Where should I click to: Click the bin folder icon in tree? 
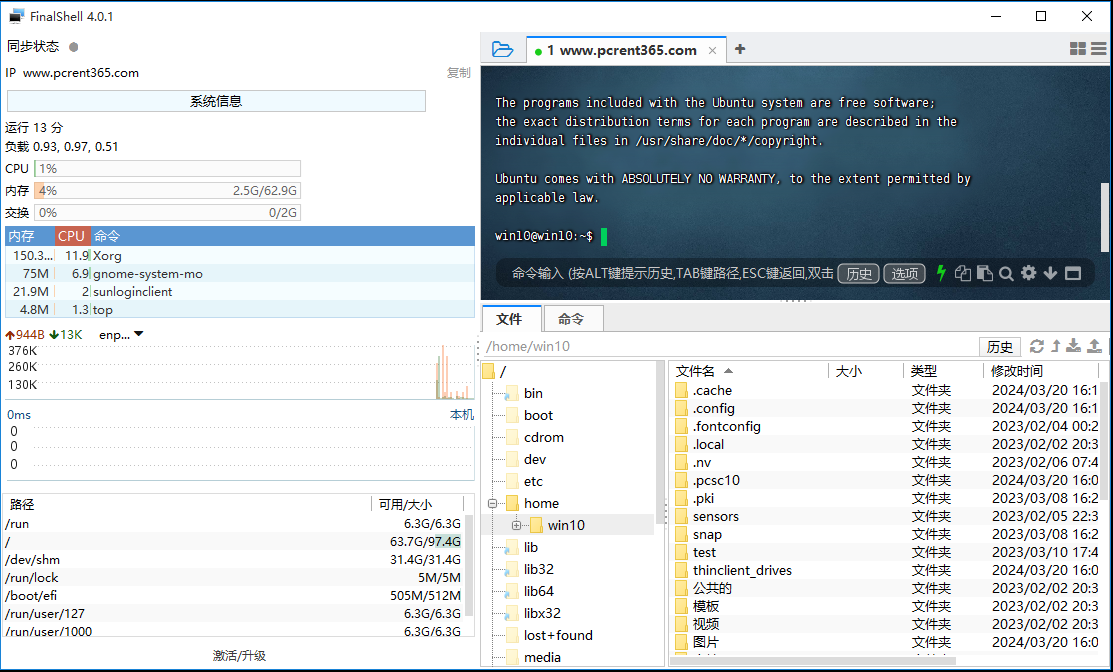[x=512, y=393]
